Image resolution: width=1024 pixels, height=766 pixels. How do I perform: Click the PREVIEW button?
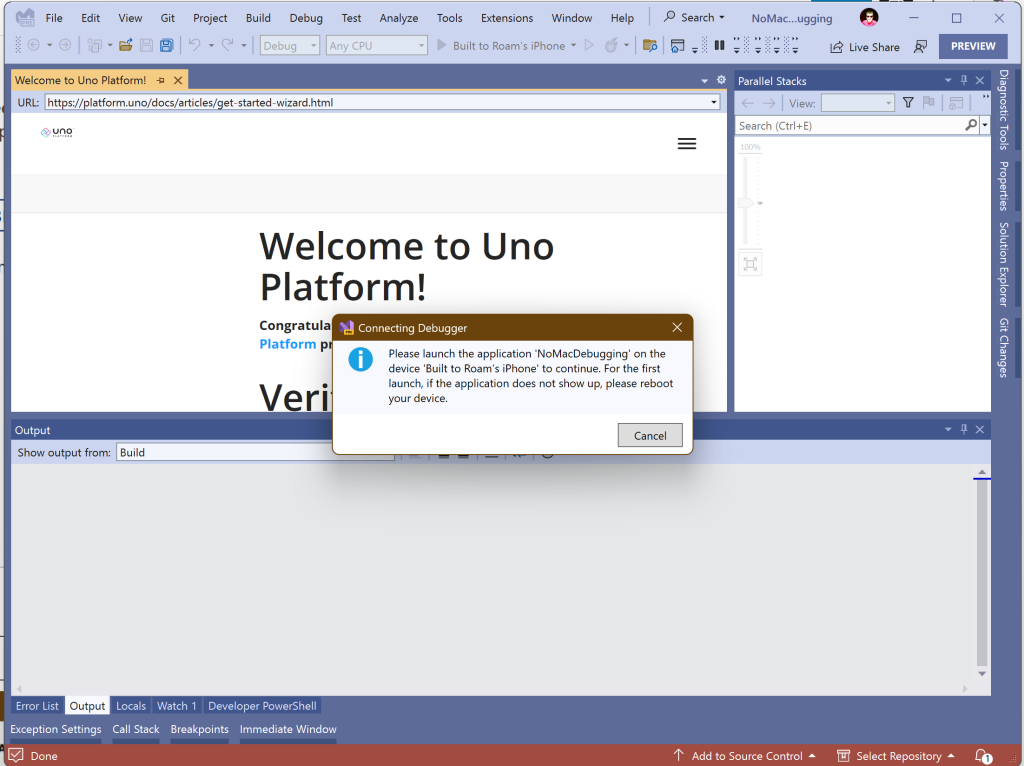click(x=973, y=46)
